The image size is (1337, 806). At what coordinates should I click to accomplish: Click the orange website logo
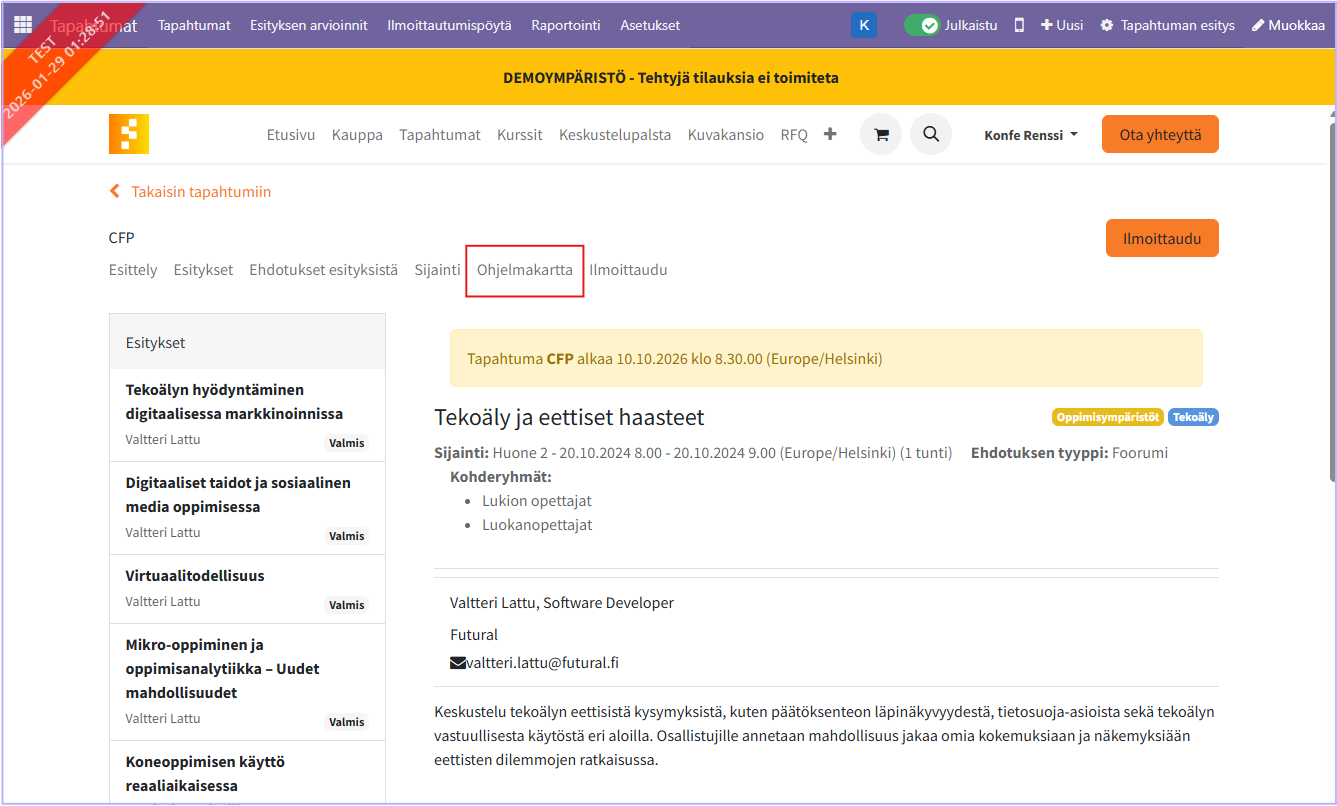point(129,134)
